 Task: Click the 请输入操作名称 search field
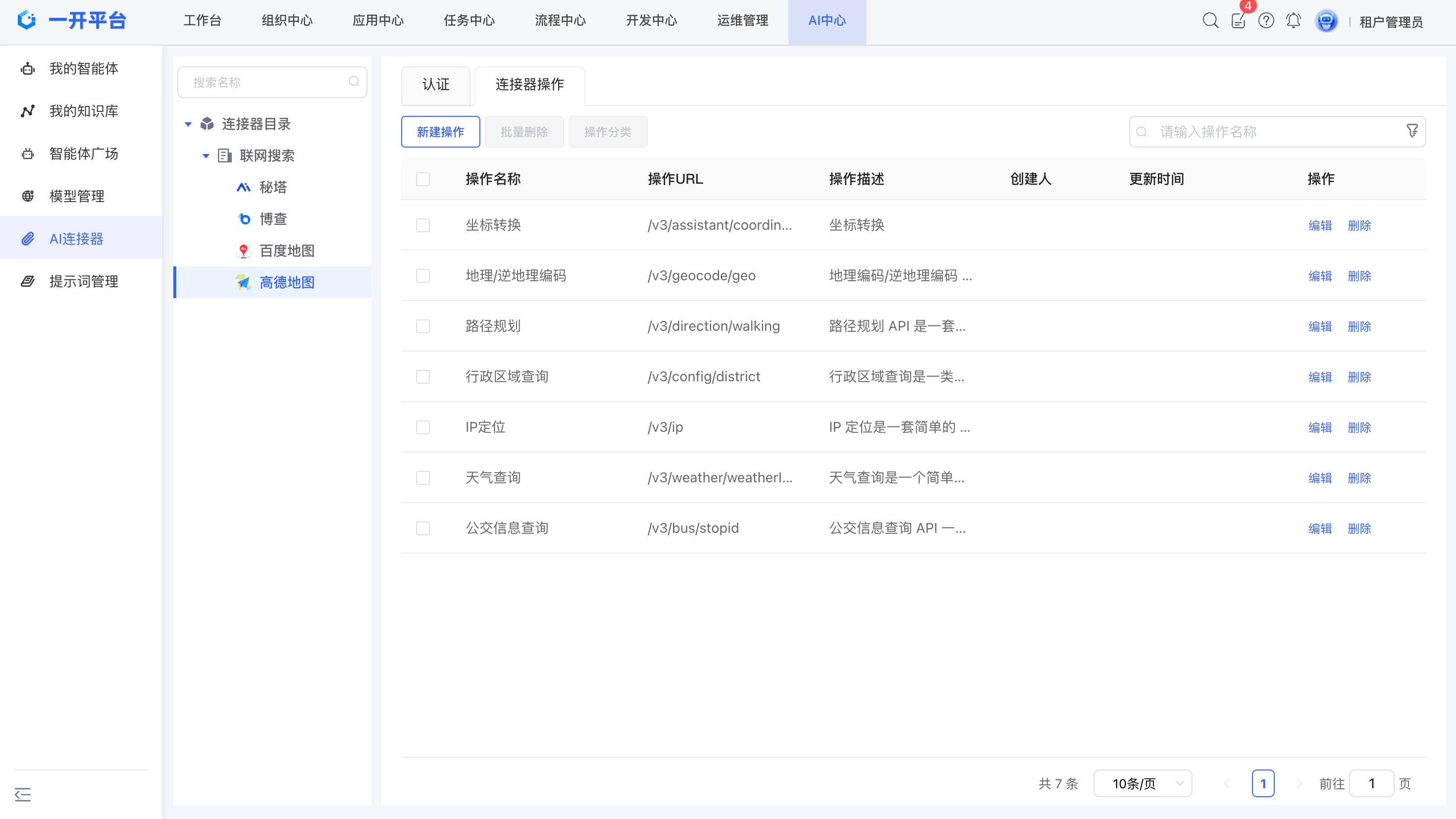(x=1272, y=132)
